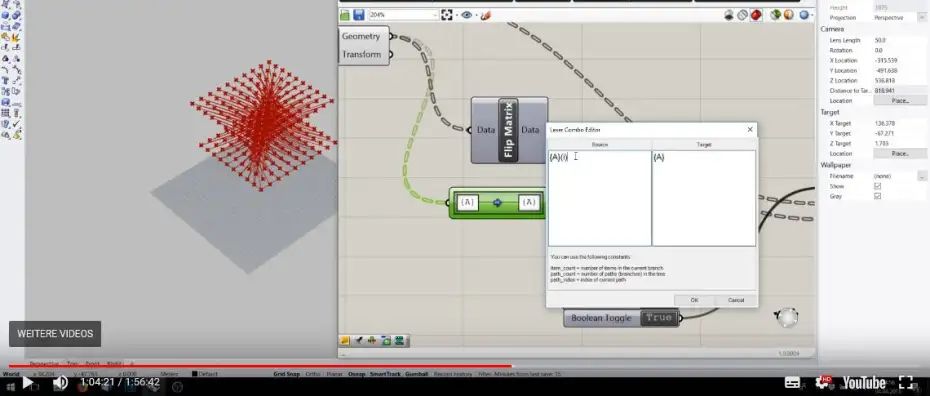Open the video on YouTube logo

click(864, 383)
